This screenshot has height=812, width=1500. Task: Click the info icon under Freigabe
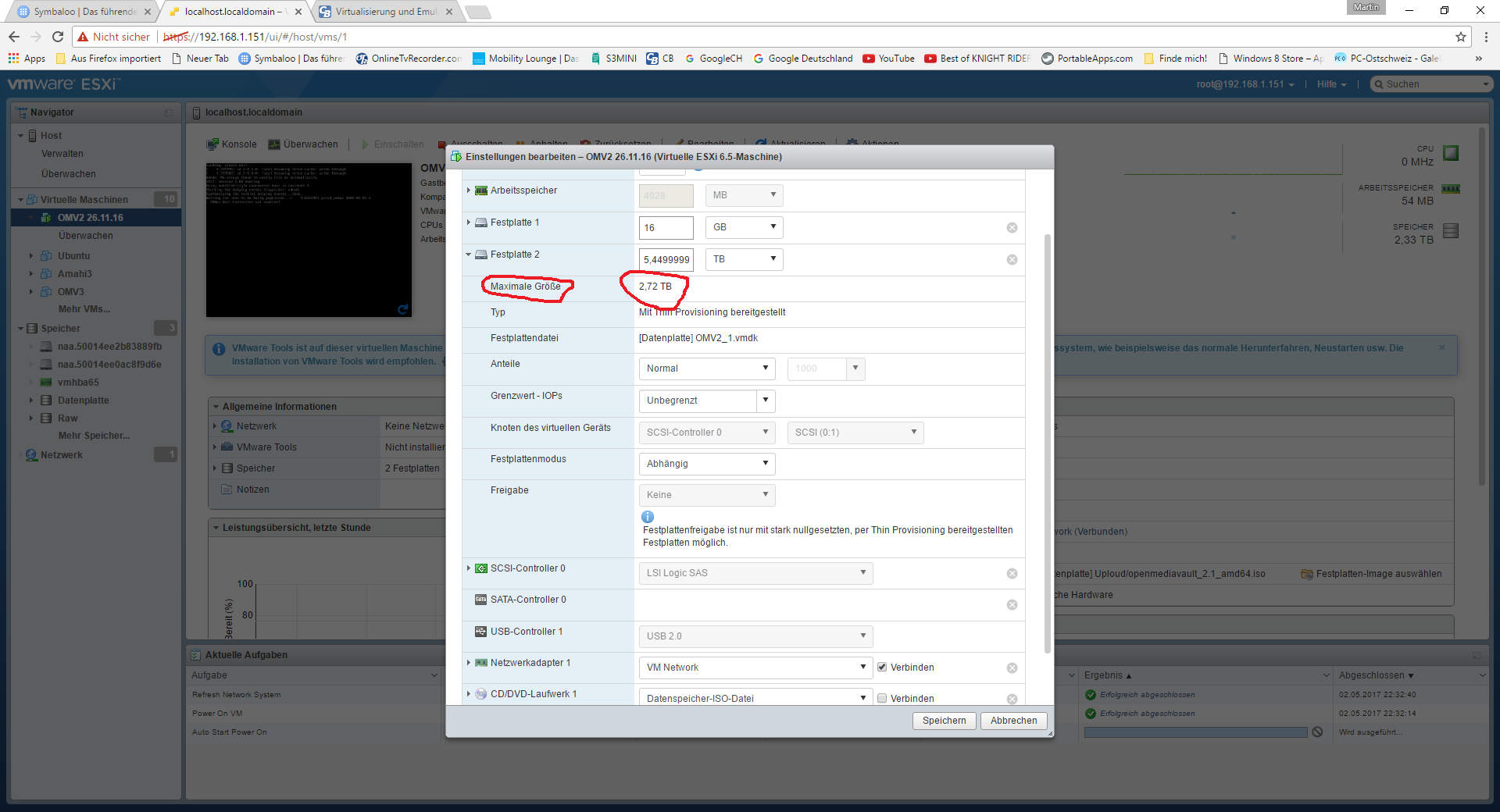coord(647,517)
